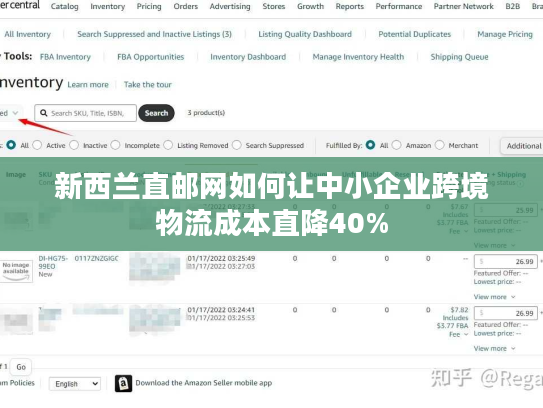Click the search magnifier icon
The image size is (543, 408).
tap(44, 113)
